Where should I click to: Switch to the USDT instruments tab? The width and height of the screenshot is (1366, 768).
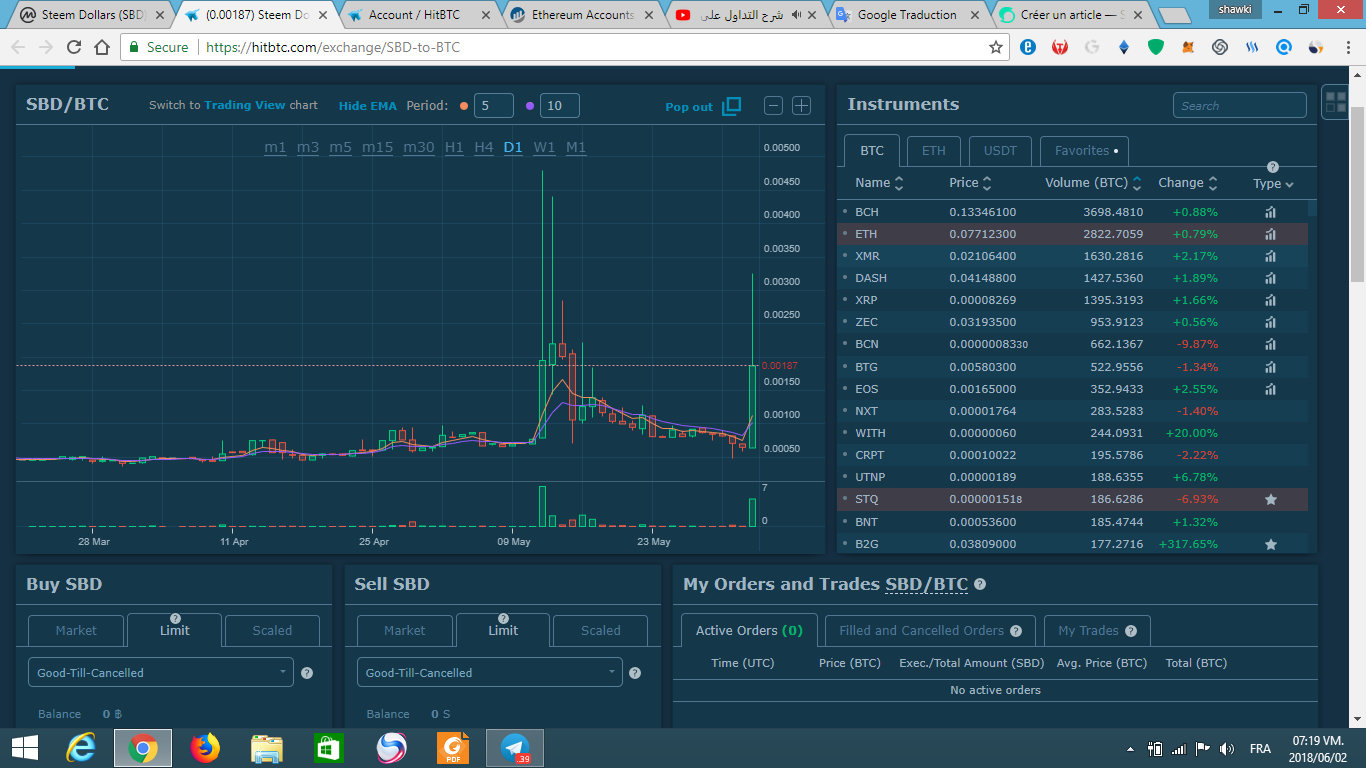[x=1000, y=151]
